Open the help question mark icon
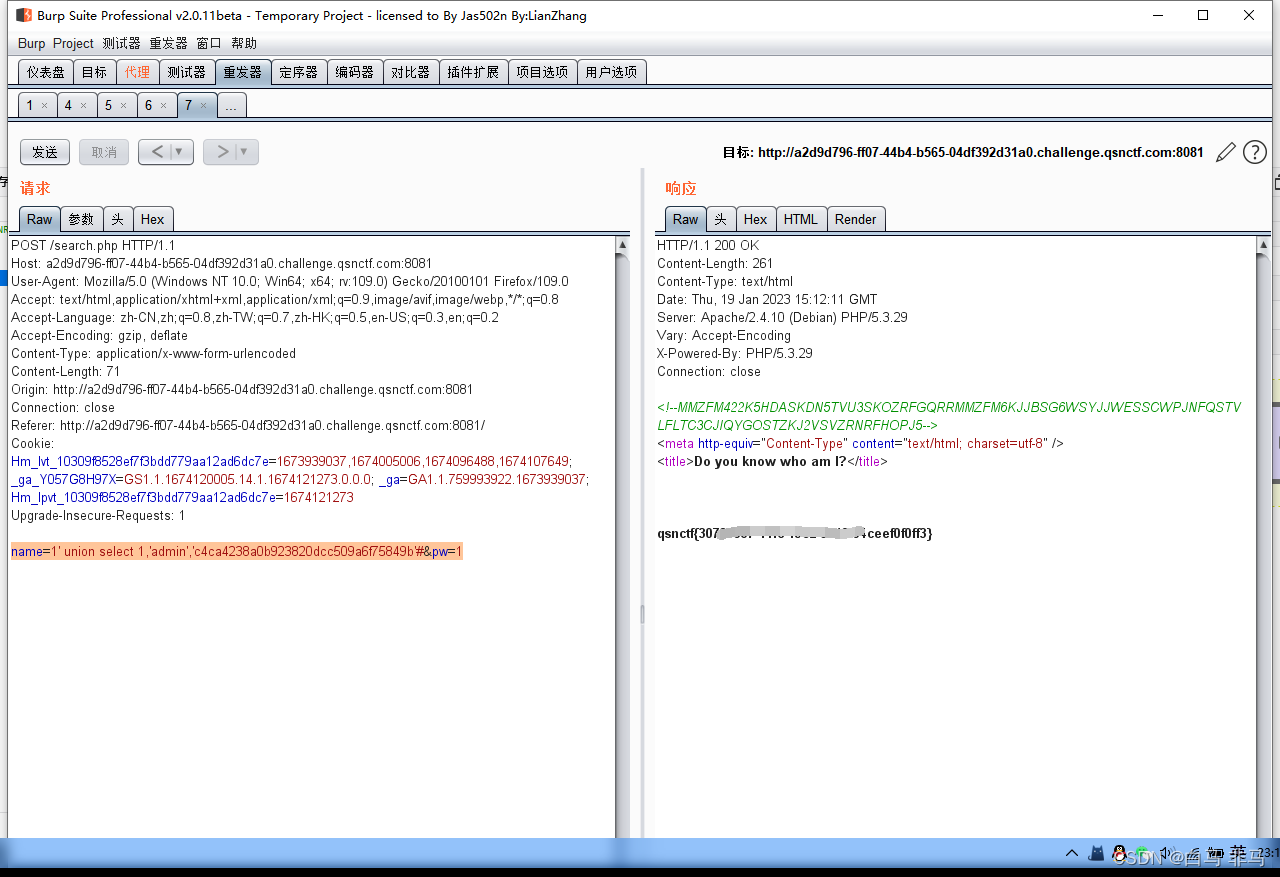 tap(1254, 152)
